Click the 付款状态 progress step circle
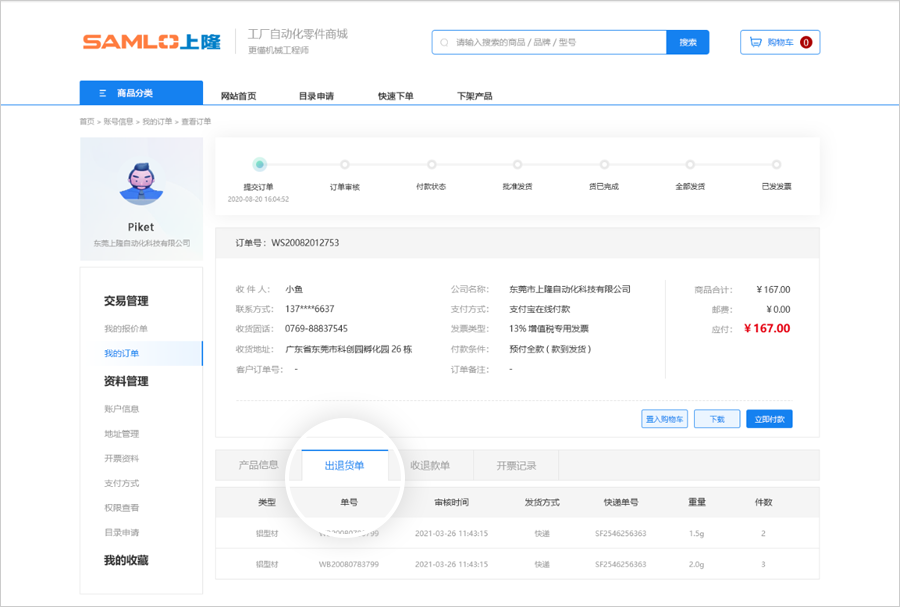 [431, 164]
